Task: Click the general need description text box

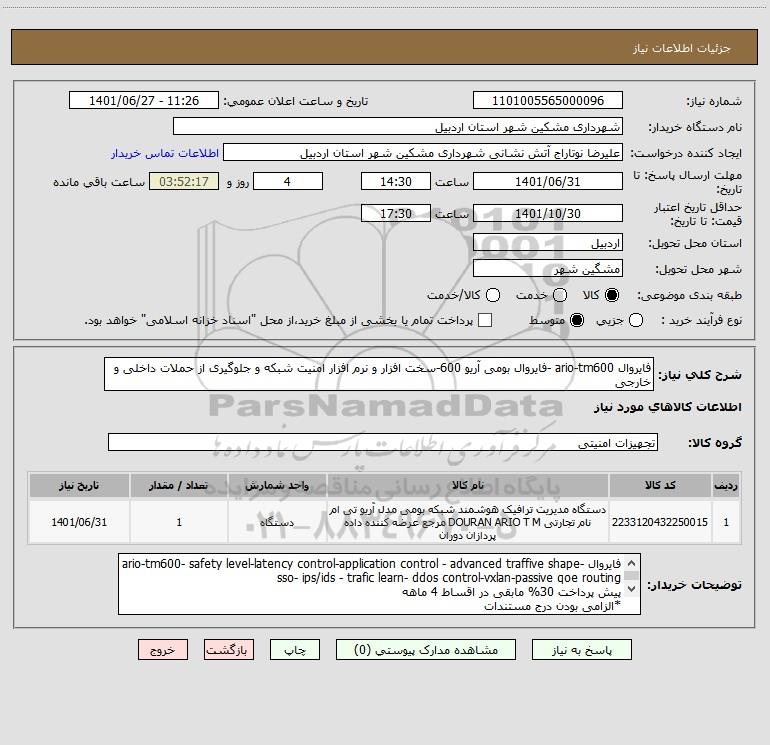Action: pyautogui.click(x=379, y=374)
